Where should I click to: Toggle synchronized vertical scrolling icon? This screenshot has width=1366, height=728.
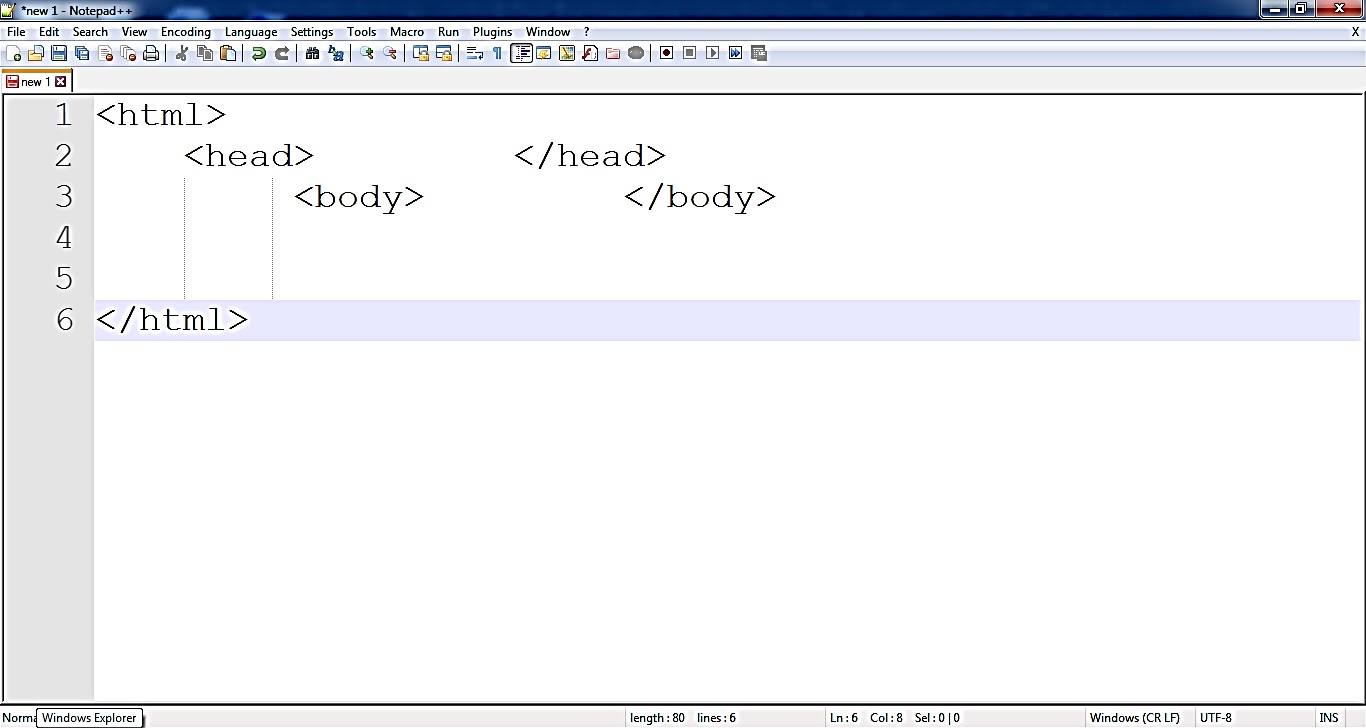[421, 53]
